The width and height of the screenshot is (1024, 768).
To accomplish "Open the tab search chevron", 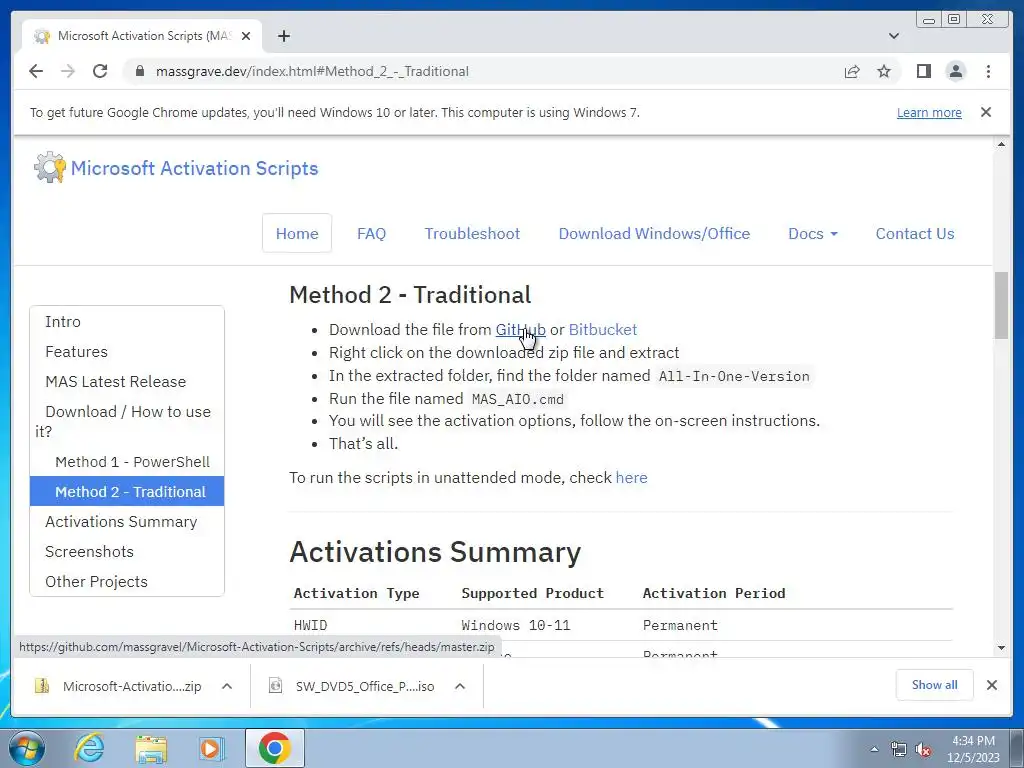I will click(893, 36).
